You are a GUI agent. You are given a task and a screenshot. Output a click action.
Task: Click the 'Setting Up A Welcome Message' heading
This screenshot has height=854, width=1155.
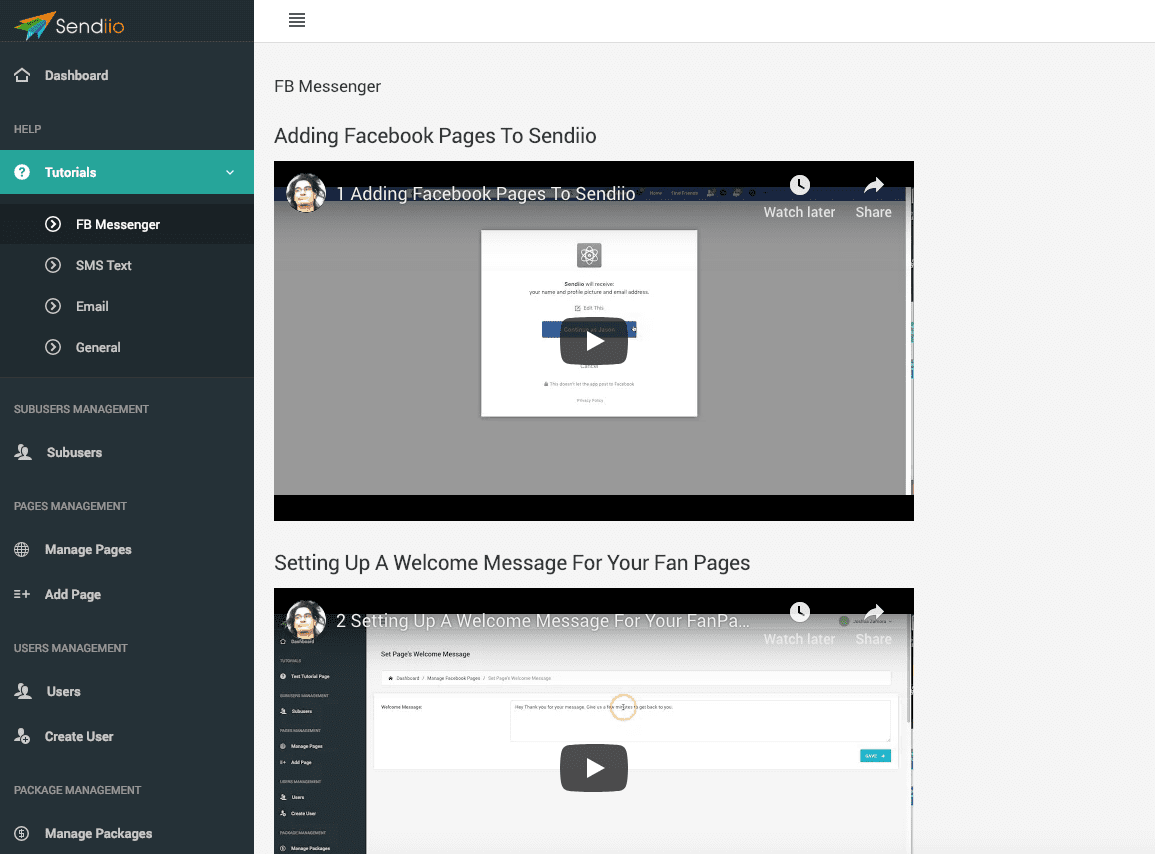pos(512,563)
